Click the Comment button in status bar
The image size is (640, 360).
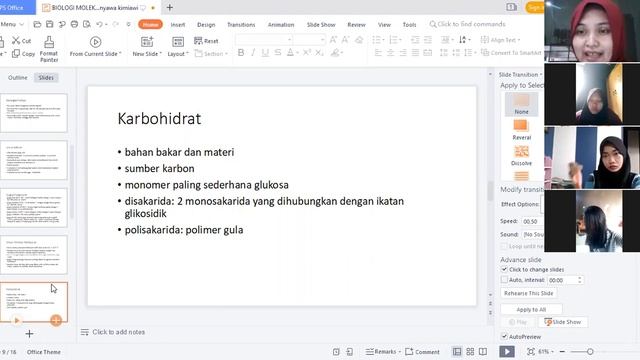tap(422, 351)
